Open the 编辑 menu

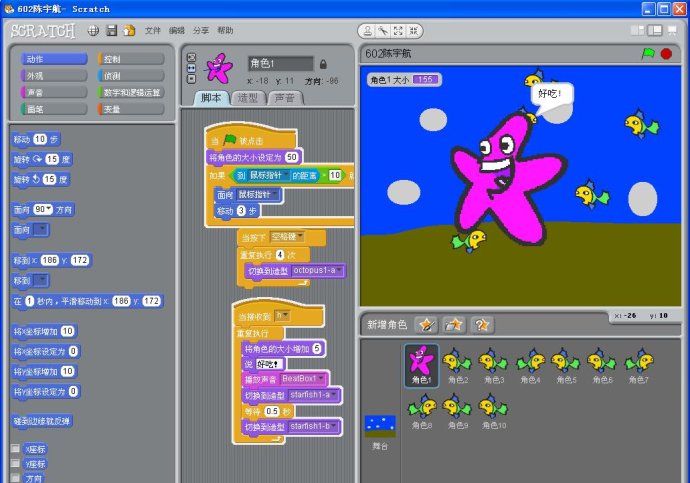[176, 30]
